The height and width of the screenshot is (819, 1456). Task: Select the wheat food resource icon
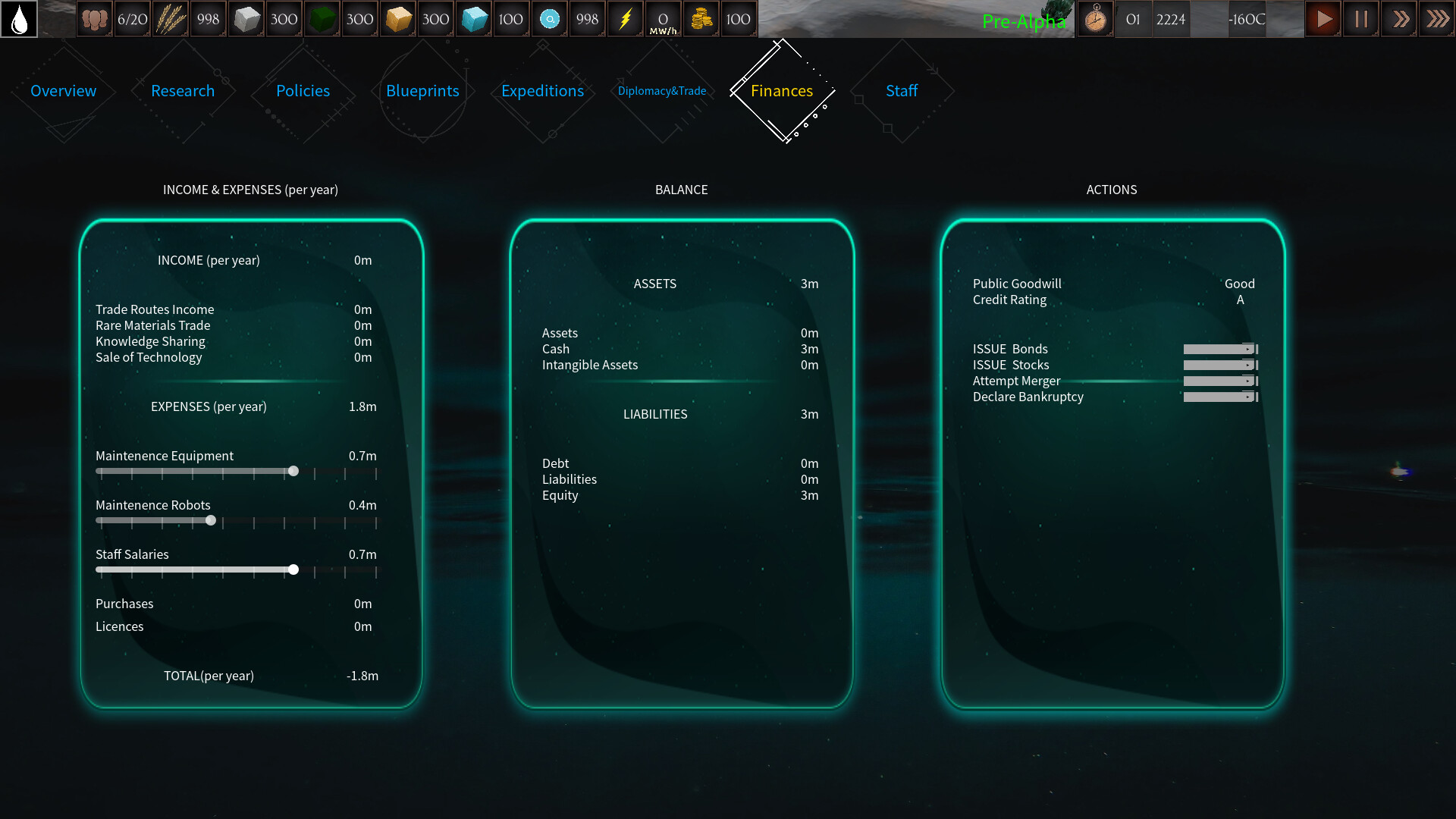coord(171,19)
